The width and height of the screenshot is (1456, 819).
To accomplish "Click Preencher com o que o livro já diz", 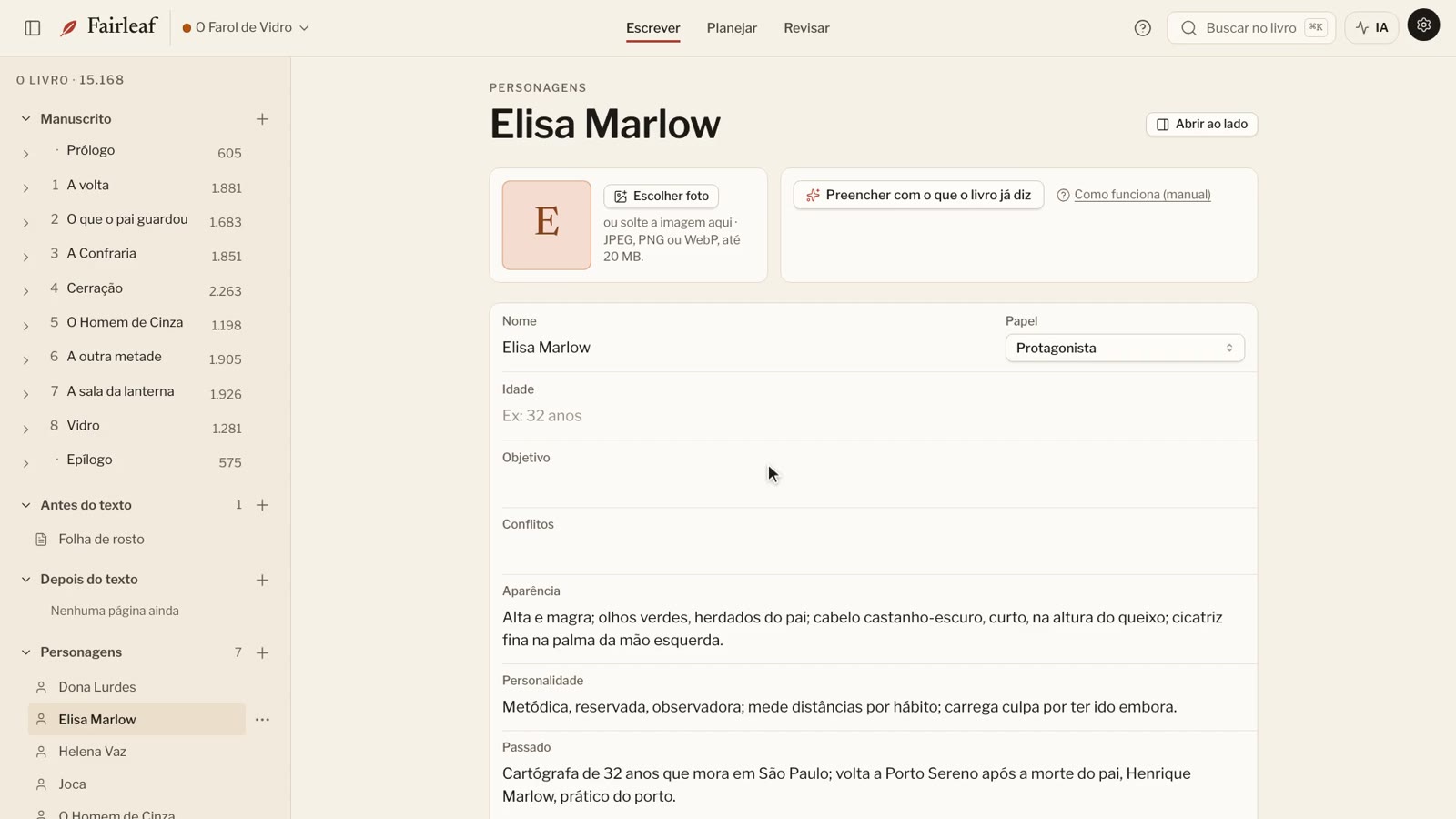I will click(918, 195).
